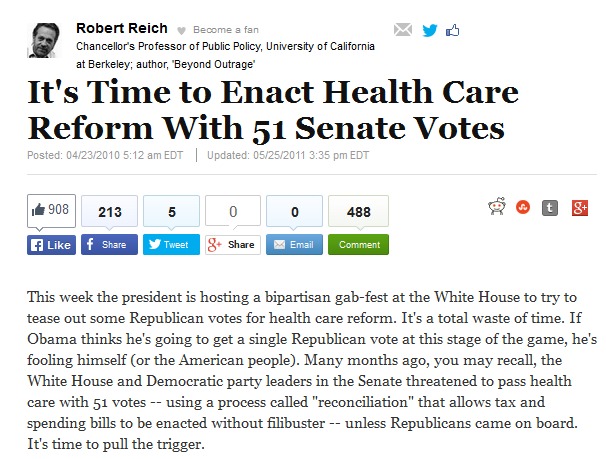
Task: Share the article on Tumblr
Action: coord(550,209)
